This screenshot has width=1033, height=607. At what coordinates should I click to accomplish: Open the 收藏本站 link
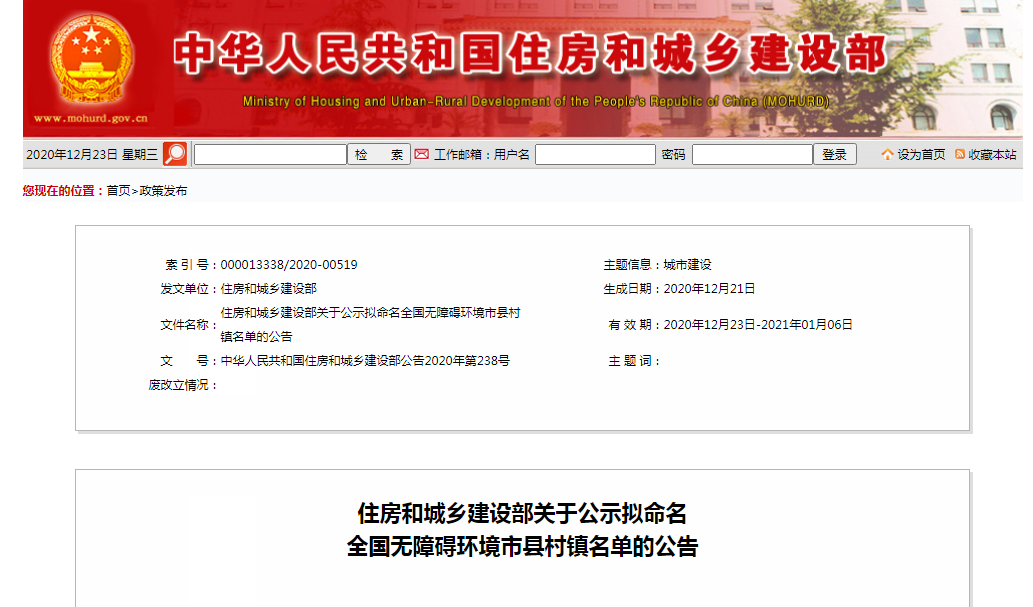tap(992, 154)
